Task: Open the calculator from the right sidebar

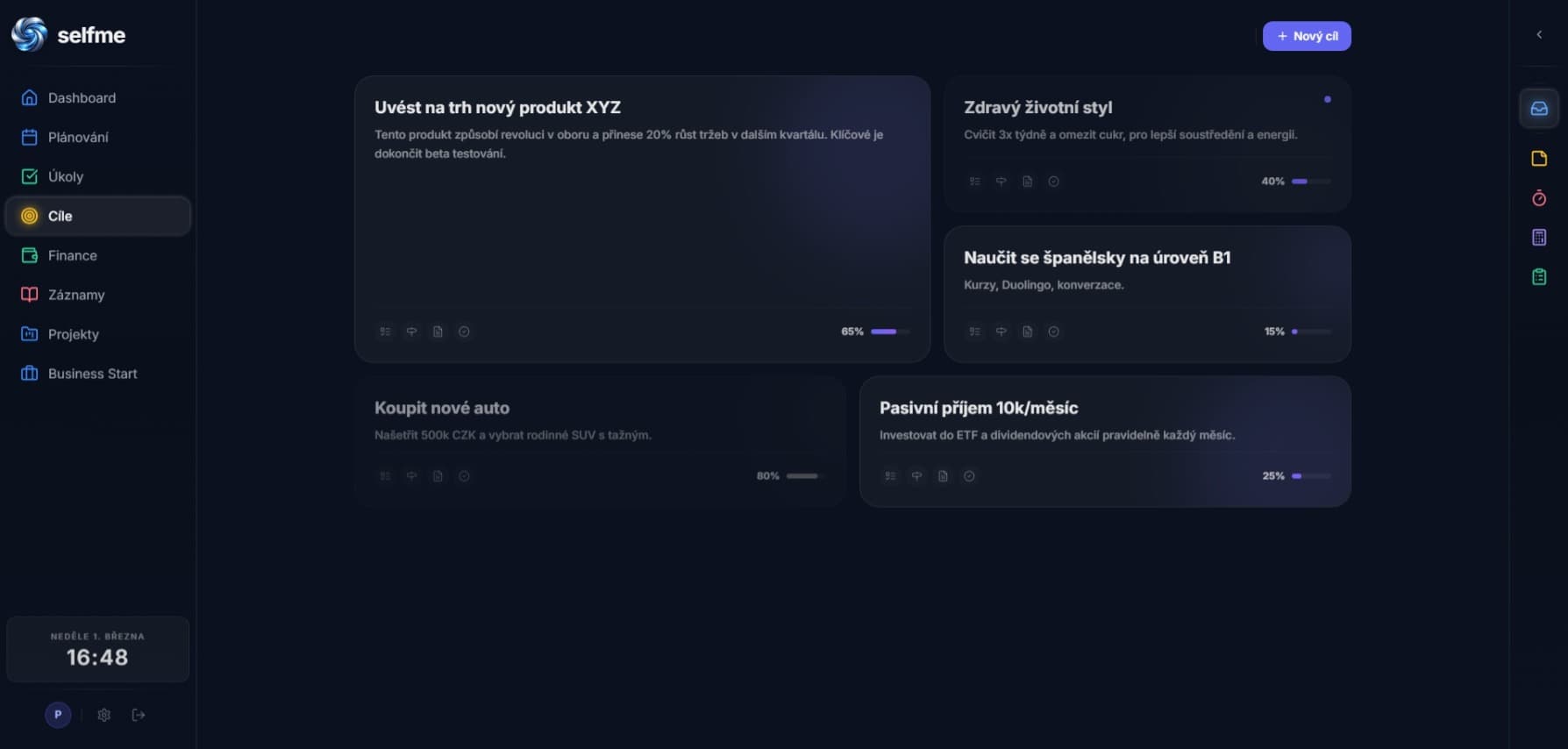Action: (1539, 237)
